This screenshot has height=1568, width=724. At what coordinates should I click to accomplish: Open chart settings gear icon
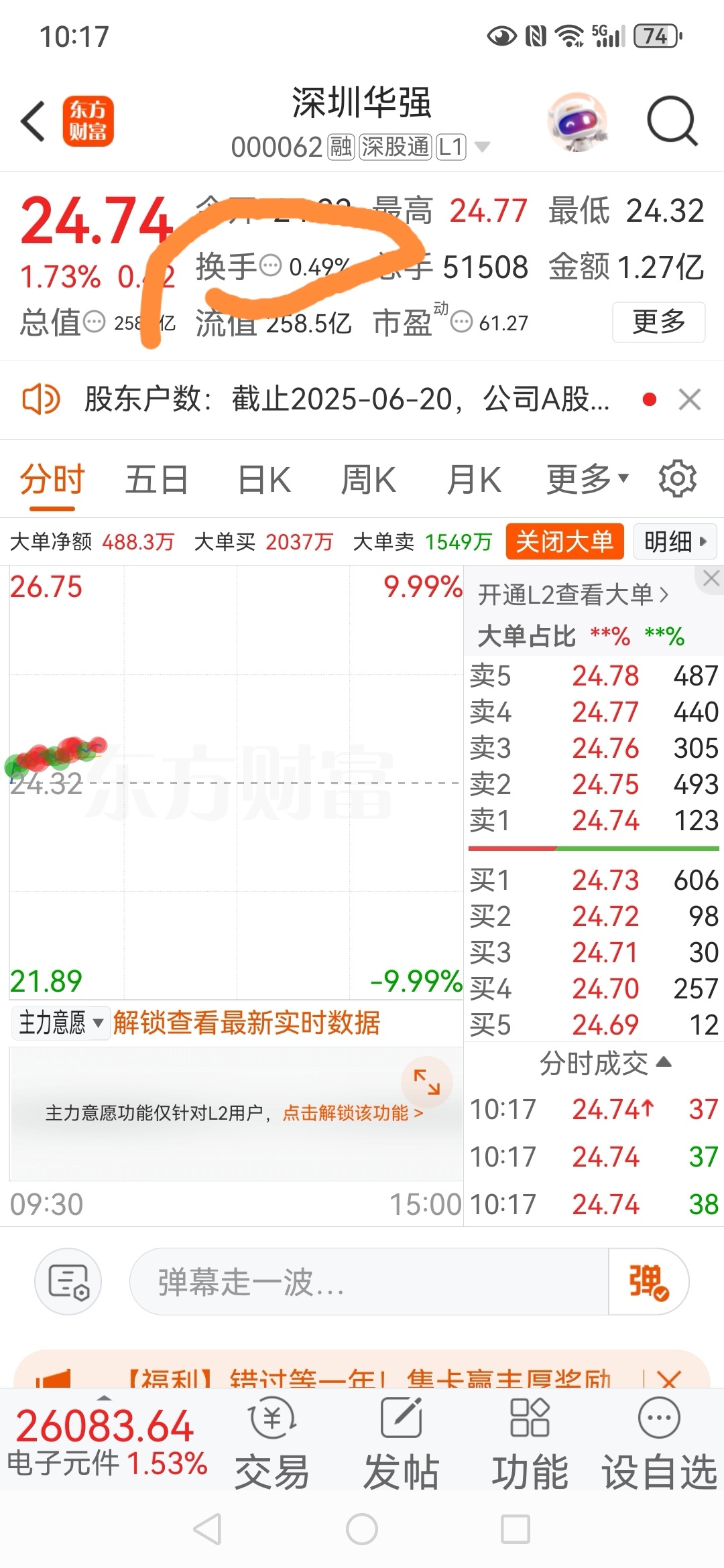pos(678,479)
